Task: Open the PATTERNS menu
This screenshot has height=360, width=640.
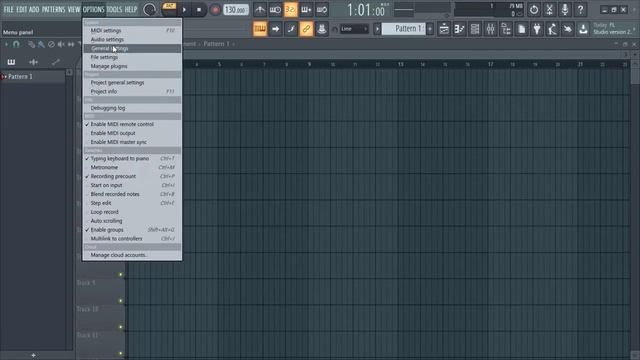Action: [53, 9]
